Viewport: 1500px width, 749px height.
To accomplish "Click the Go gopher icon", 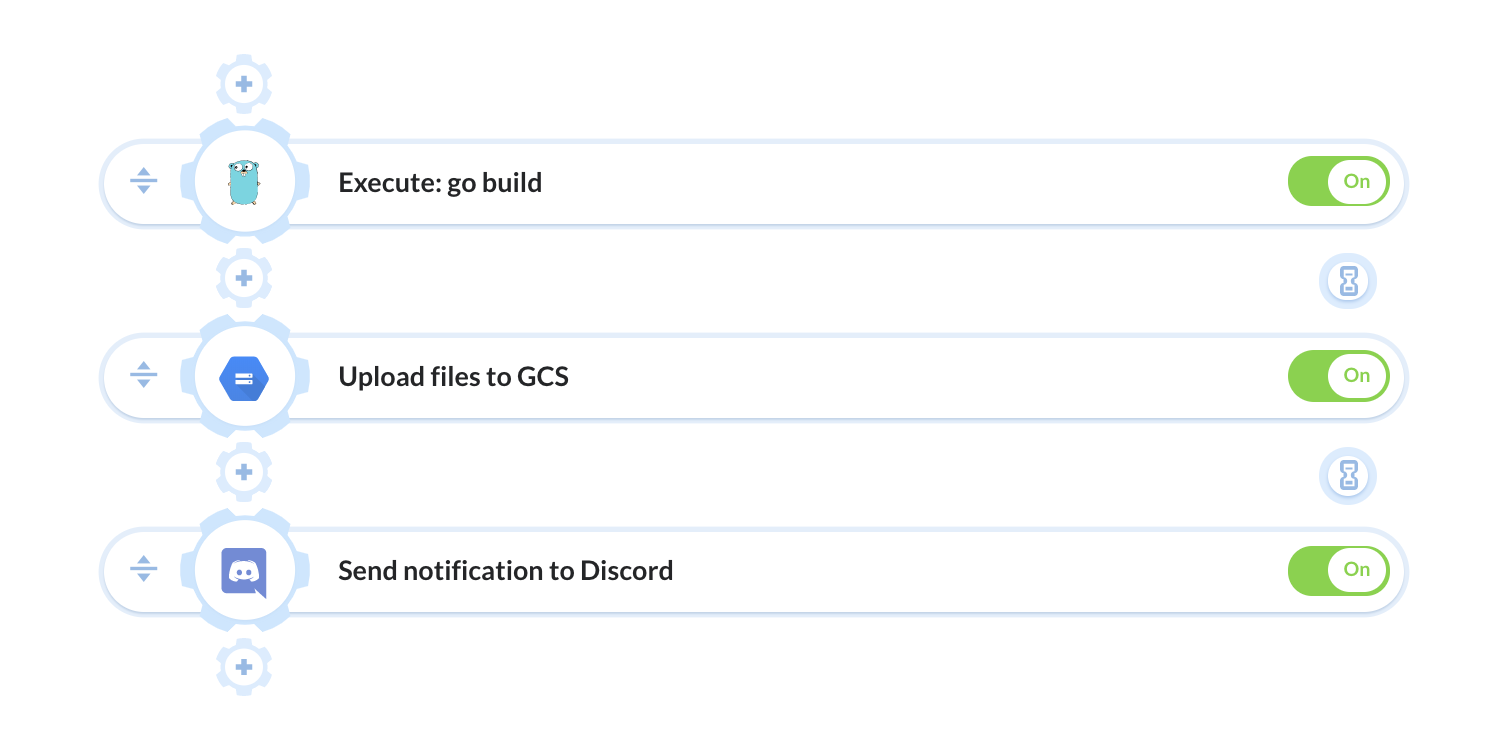I will pyautogui.click(x=244, y=183).
